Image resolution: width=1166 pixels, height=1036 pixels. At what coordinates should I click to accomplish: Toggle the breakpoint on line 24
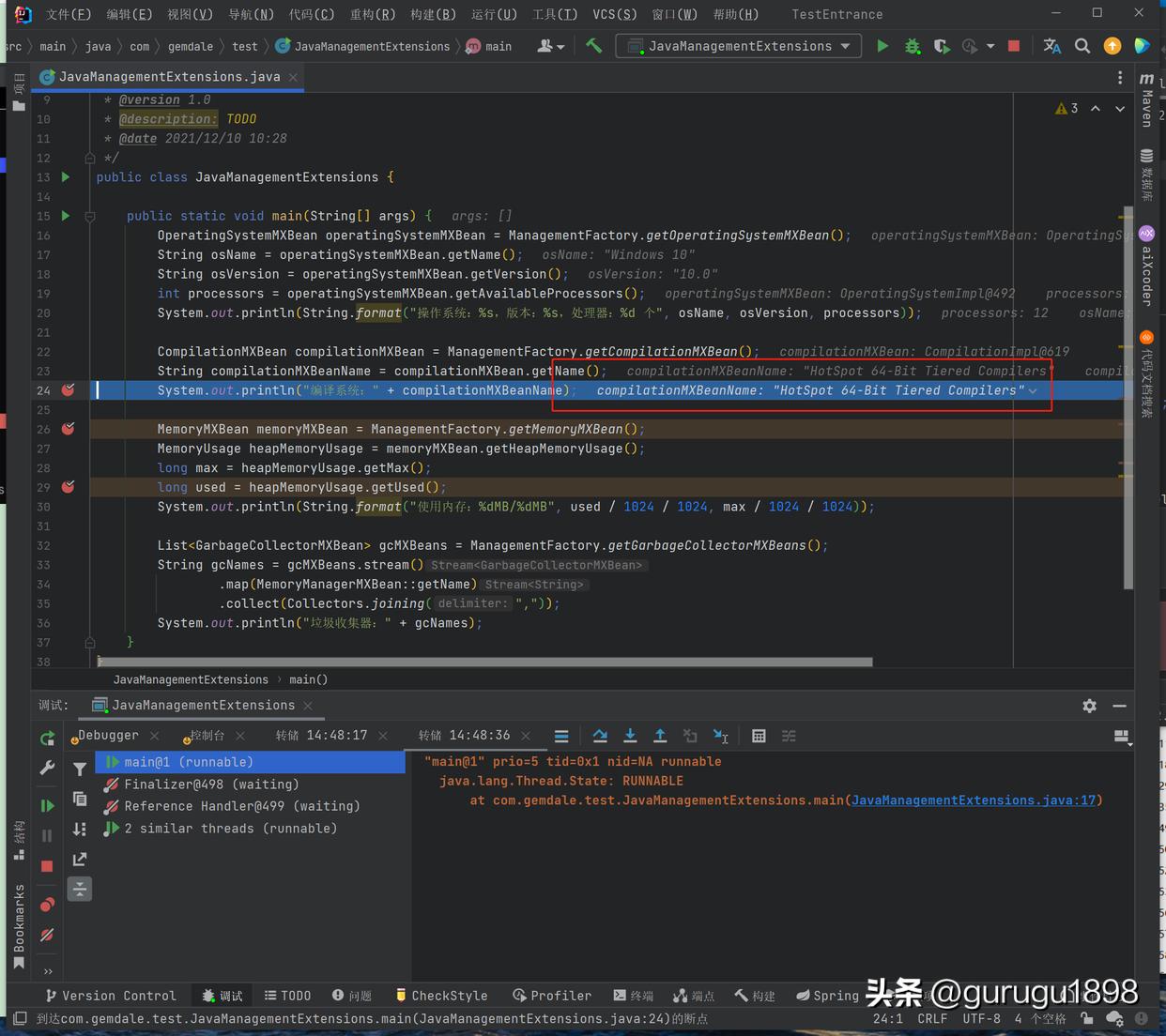(x=67, y=390)
